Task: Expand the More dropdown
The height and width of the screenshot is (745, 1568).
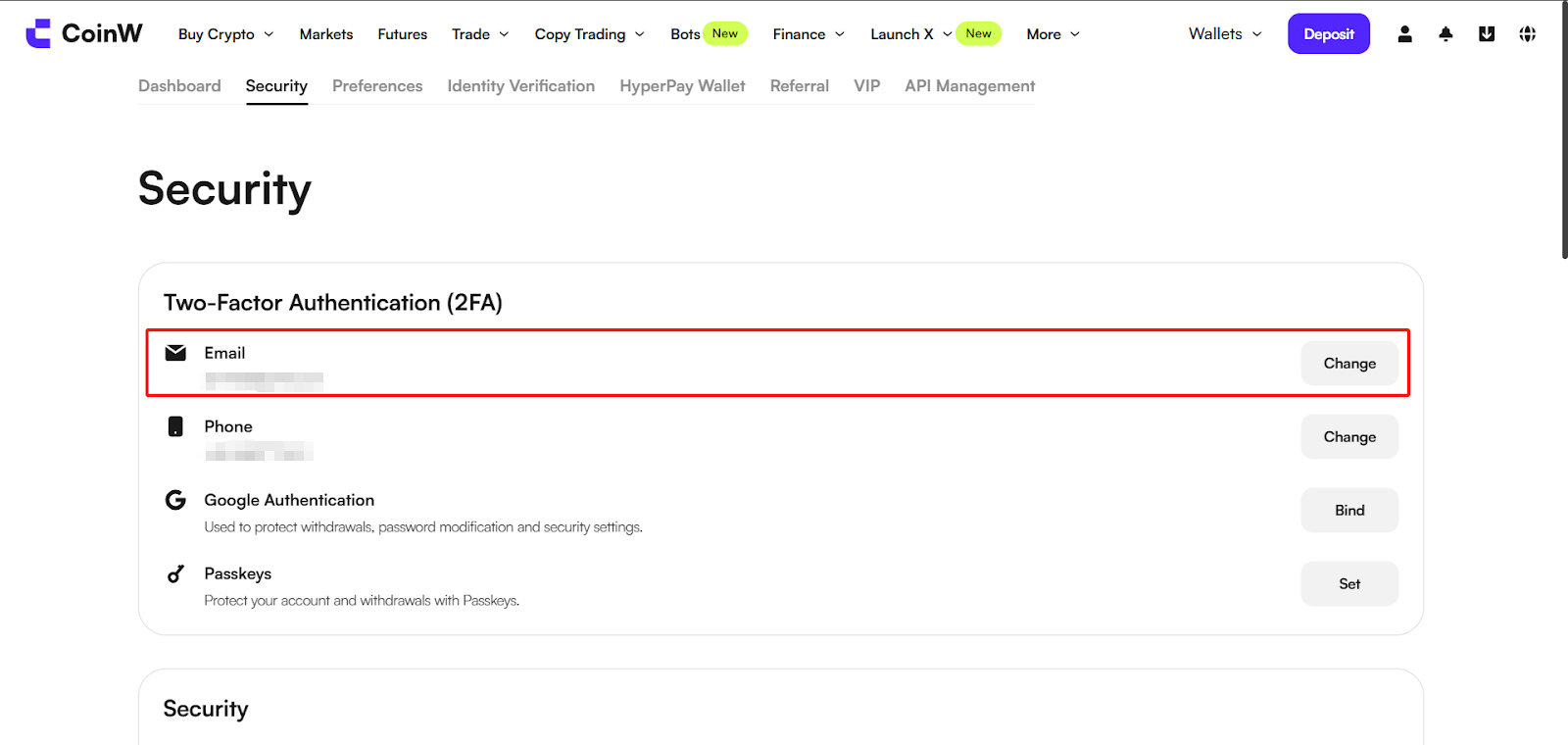Action: [x=1053, y=34]
